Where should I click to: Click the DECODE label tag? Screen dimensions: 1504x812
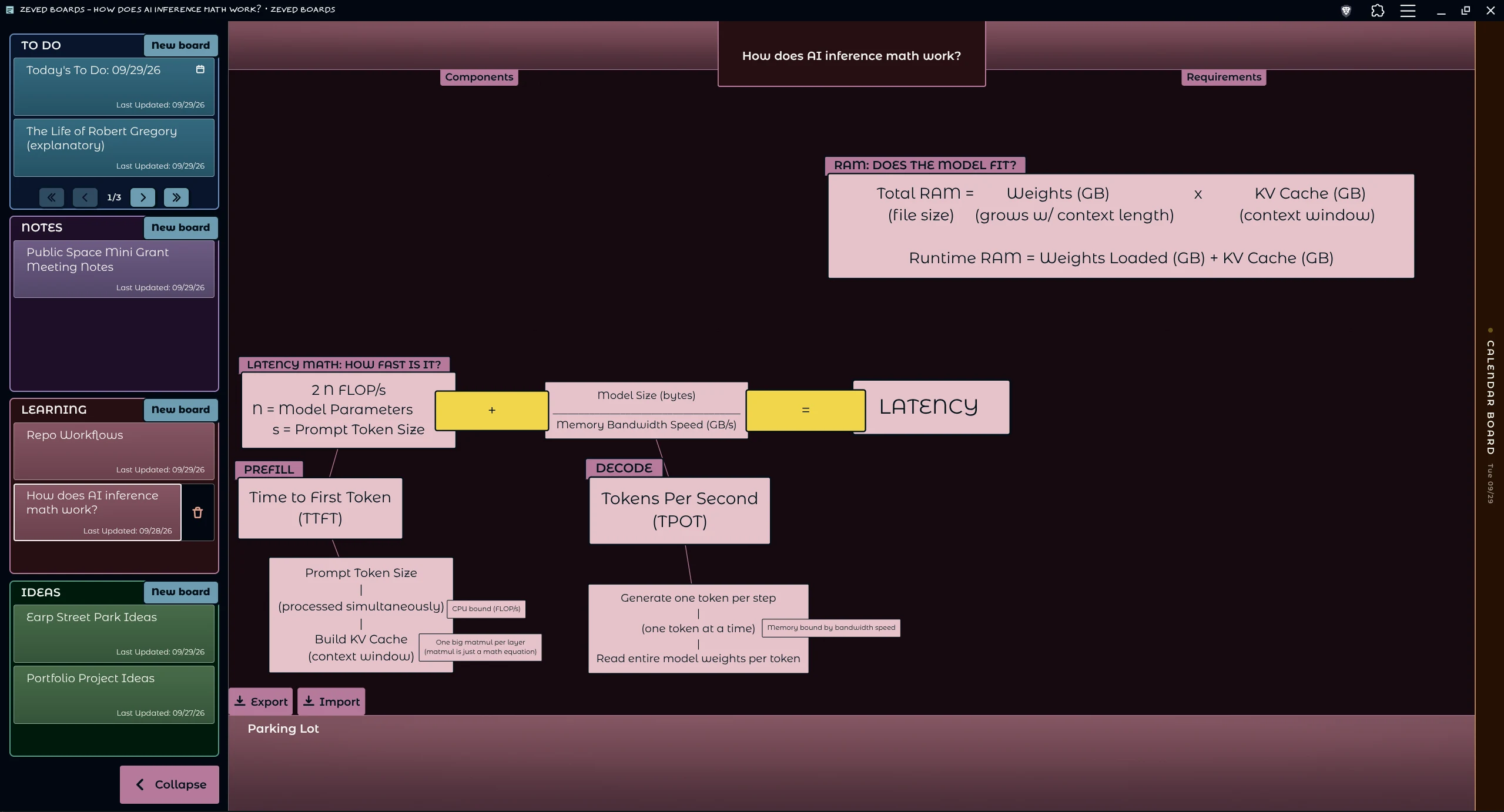coord(624,468)
